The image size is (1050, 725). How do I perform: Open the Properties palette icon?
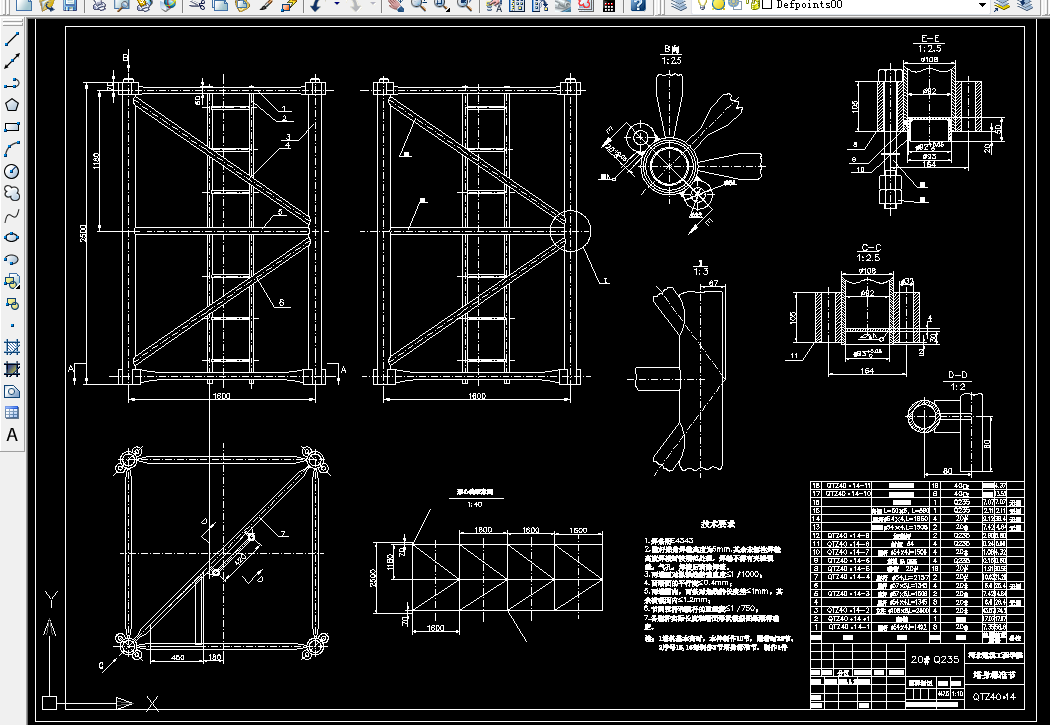pos(494,5)
